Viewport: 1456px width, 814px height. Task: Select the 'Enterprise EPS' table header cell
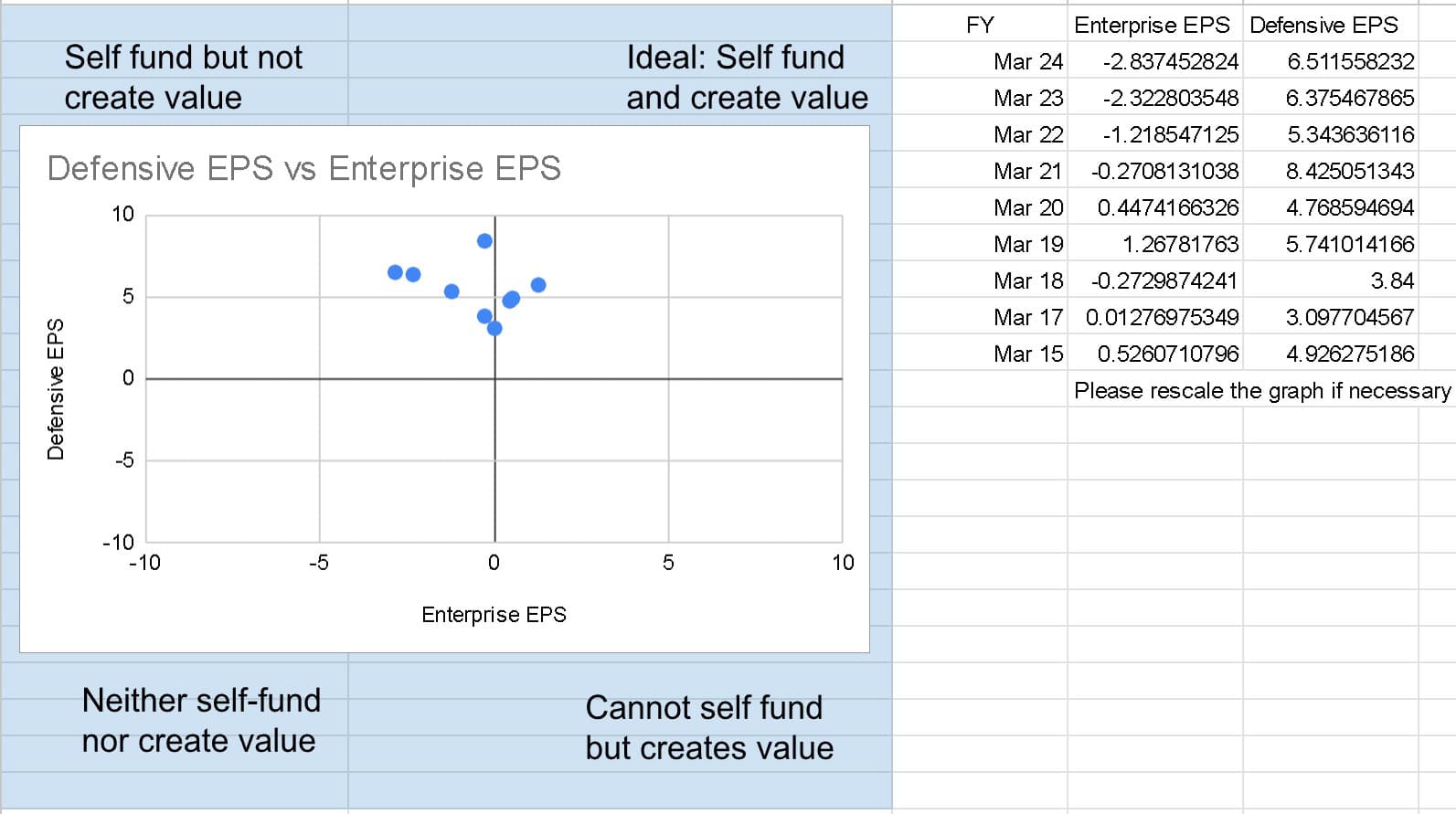point(1152,25)
